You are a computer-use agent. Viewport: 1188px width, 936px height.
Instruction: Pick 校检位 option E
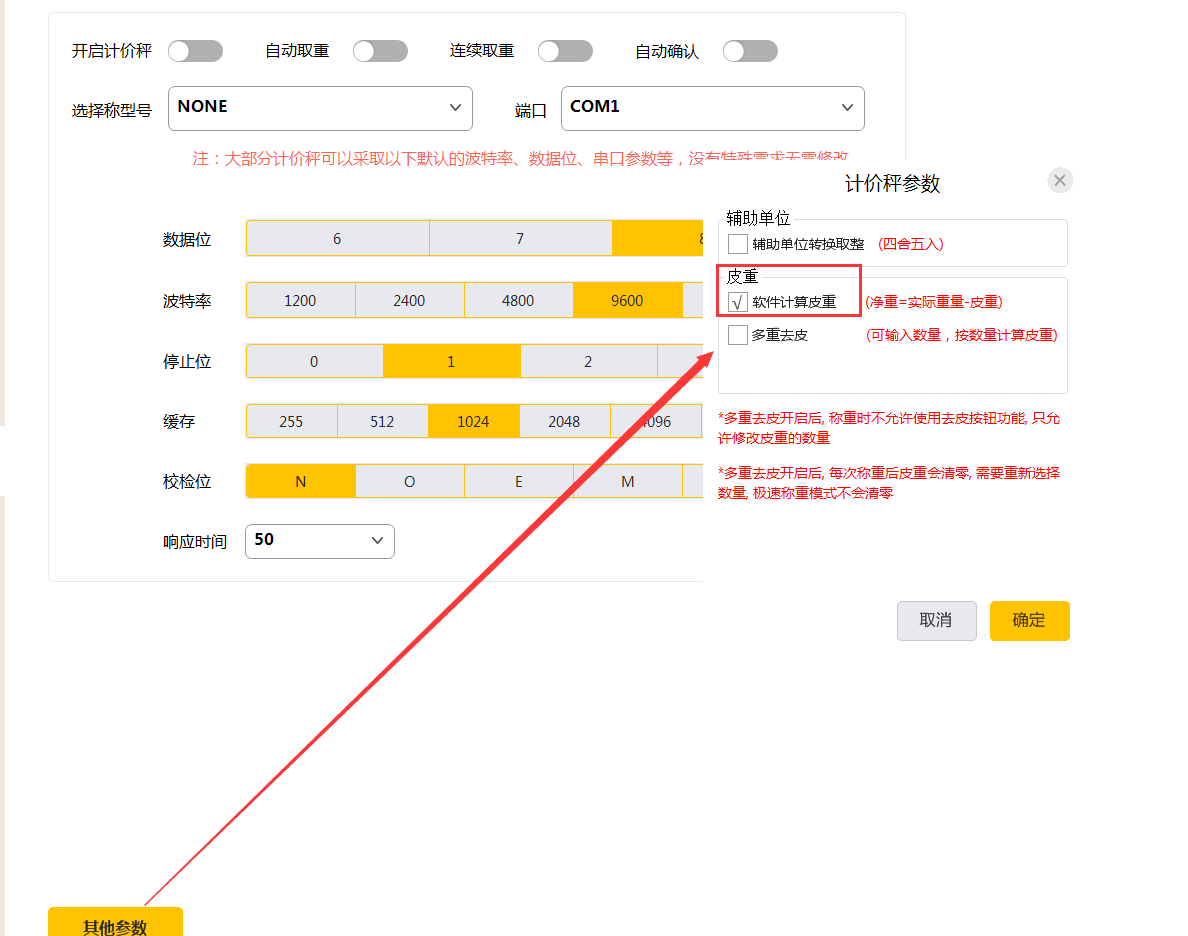[x=518, y=481]
